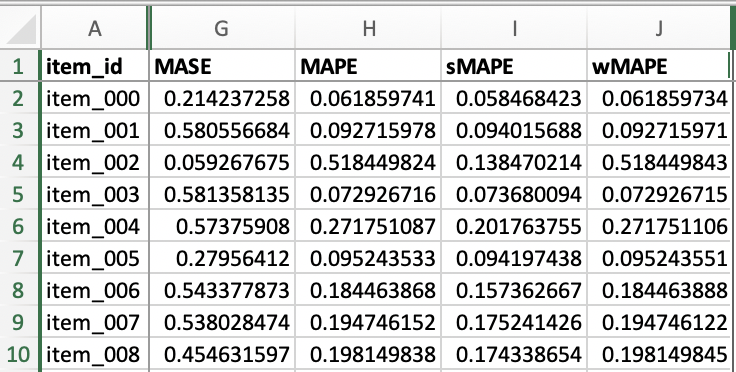Click the sMAPE header cell
This screenshot has height=372, width=736.
tap(514, 66)
